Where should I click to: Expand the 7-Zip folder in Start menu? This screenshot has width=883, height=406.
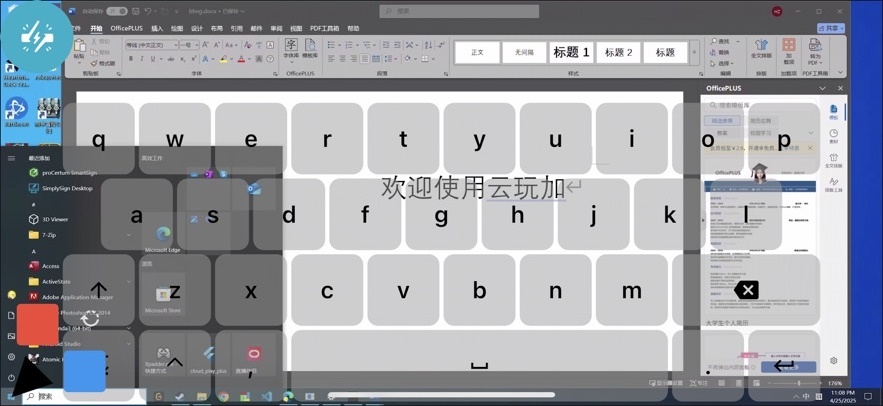pos(49,235)
